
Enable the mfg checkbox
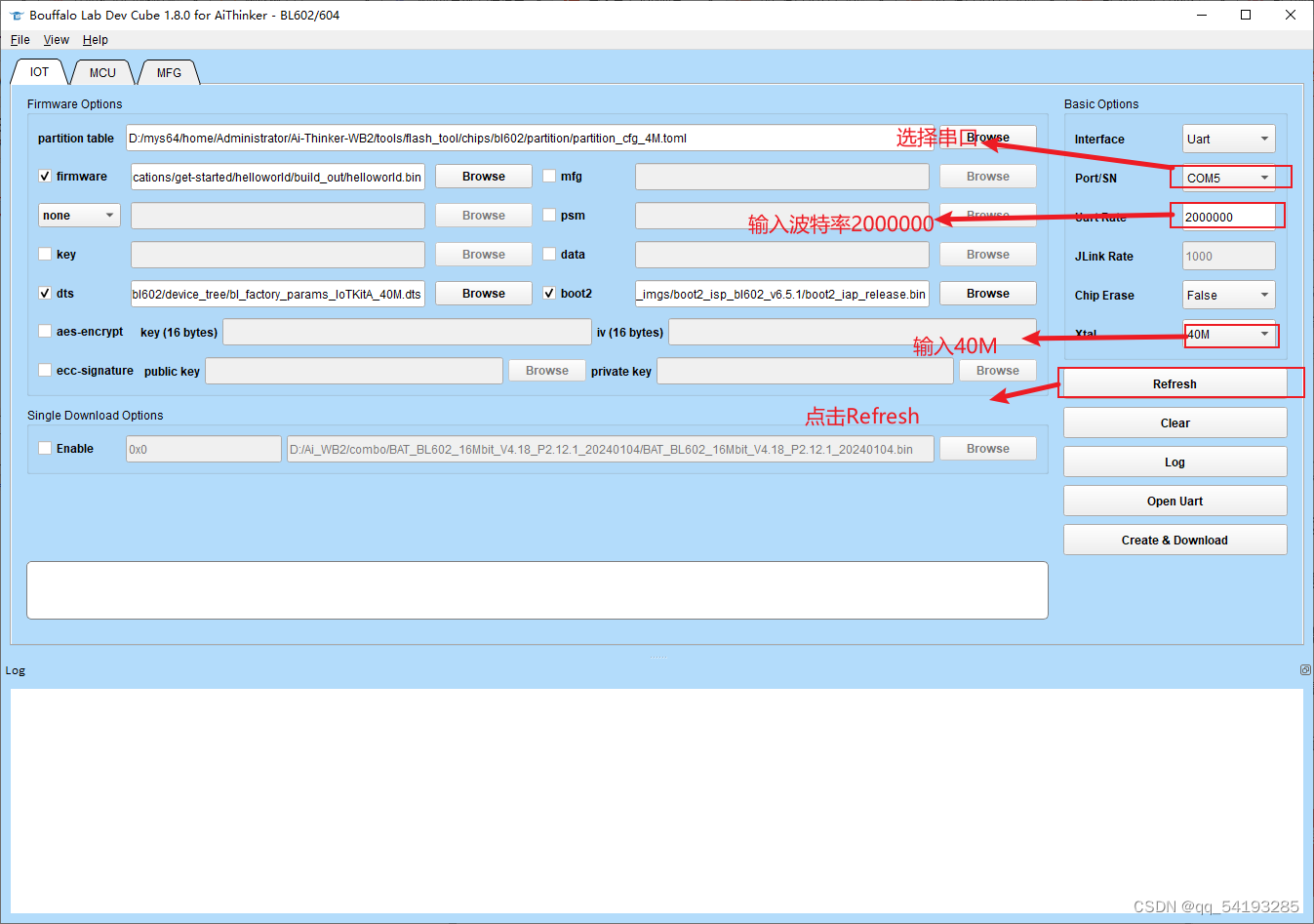click(x=549, y=177)
